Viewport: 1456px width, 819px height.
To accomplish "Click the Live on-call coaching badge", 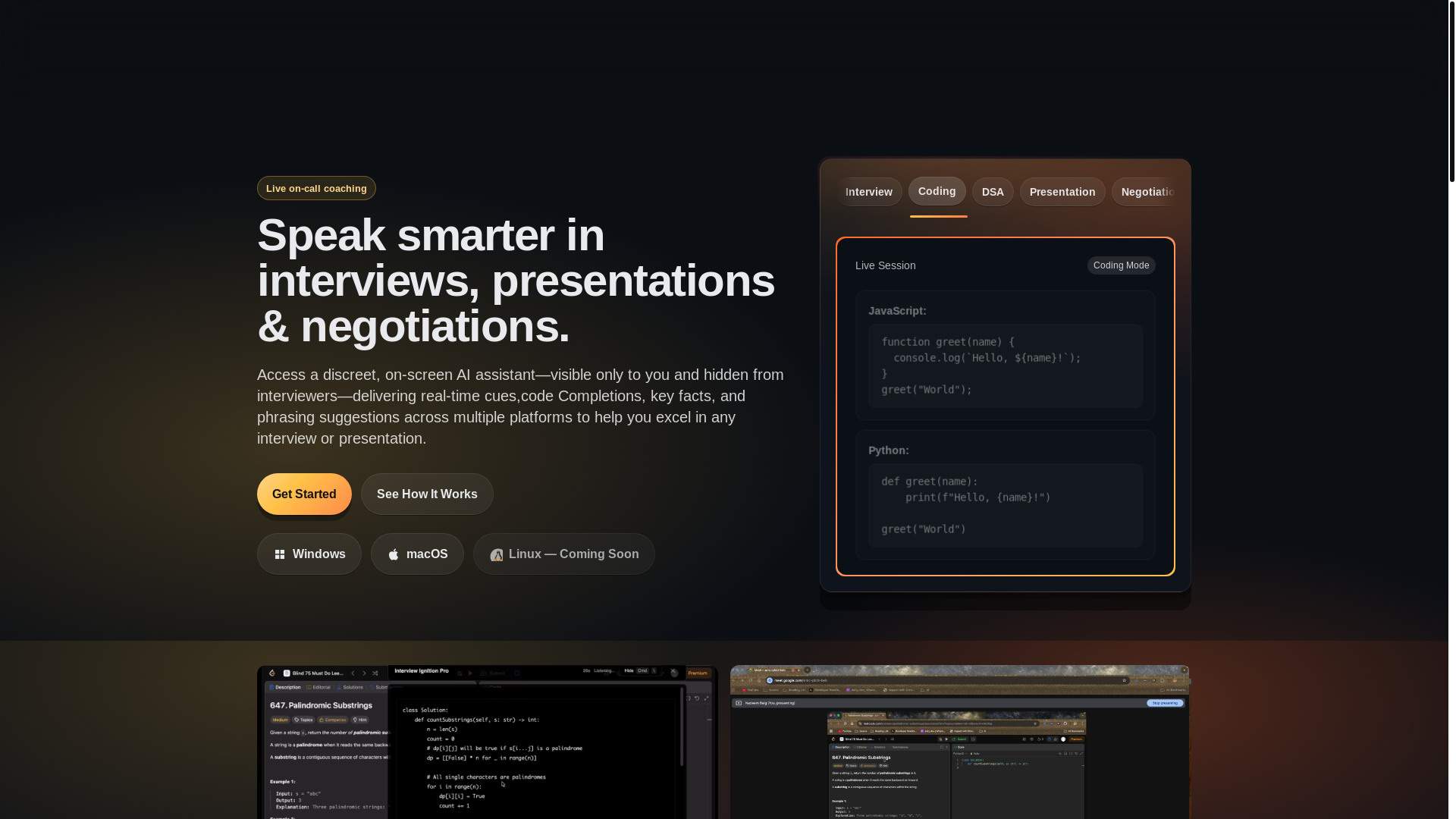I will (x=316, y=188).
